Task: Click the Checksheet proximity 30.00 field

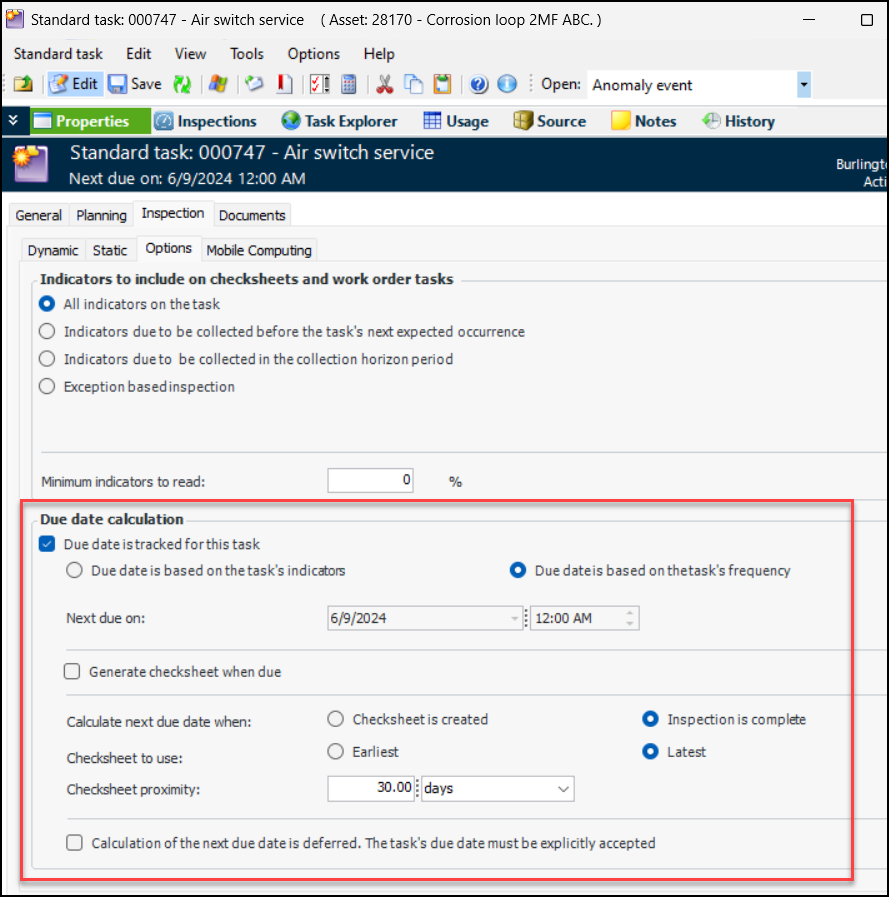Action: click(x=371, y=788)
